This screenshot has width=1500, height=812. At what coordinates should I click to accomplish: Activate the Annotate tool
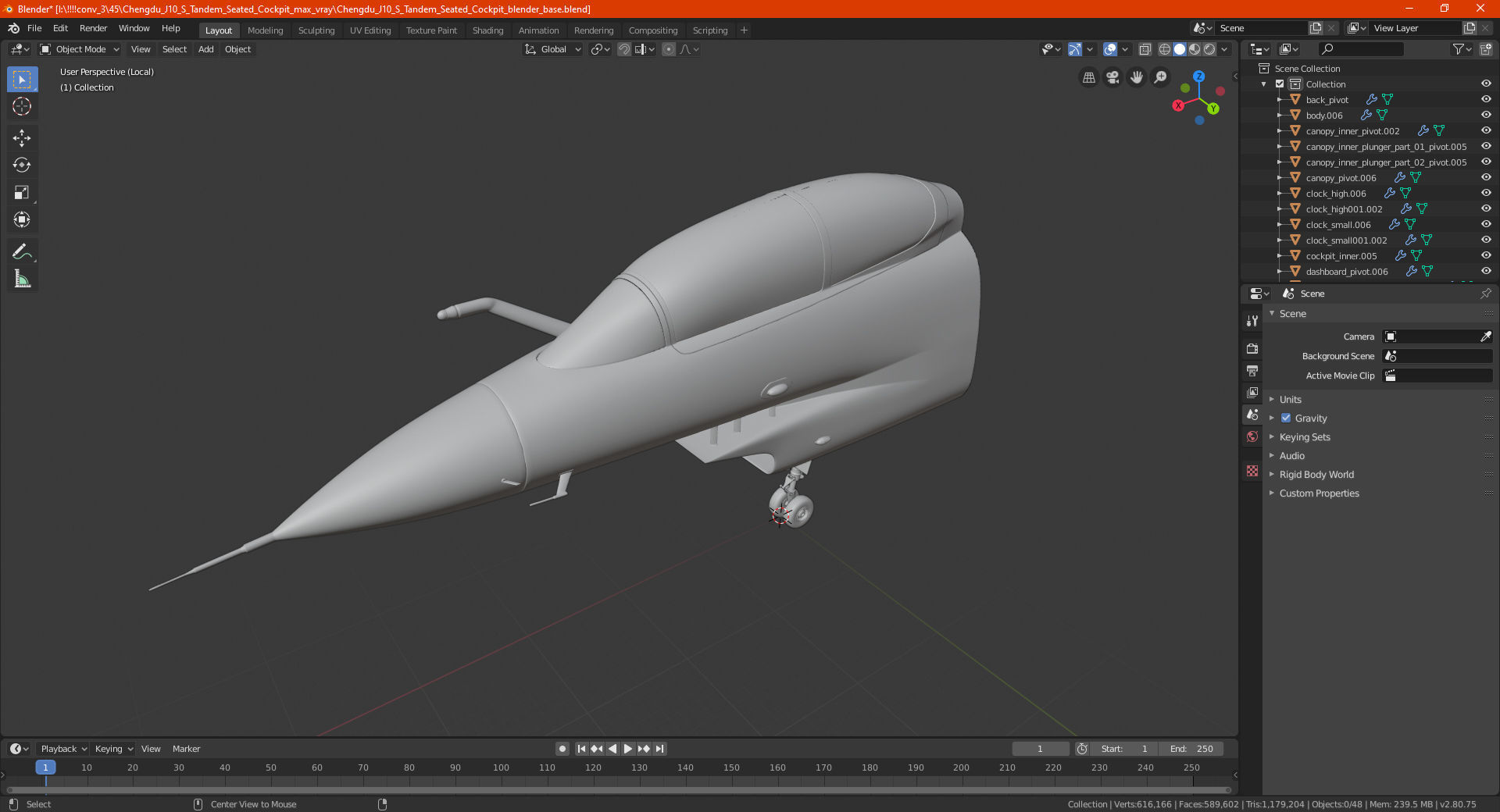pos(22,251)
